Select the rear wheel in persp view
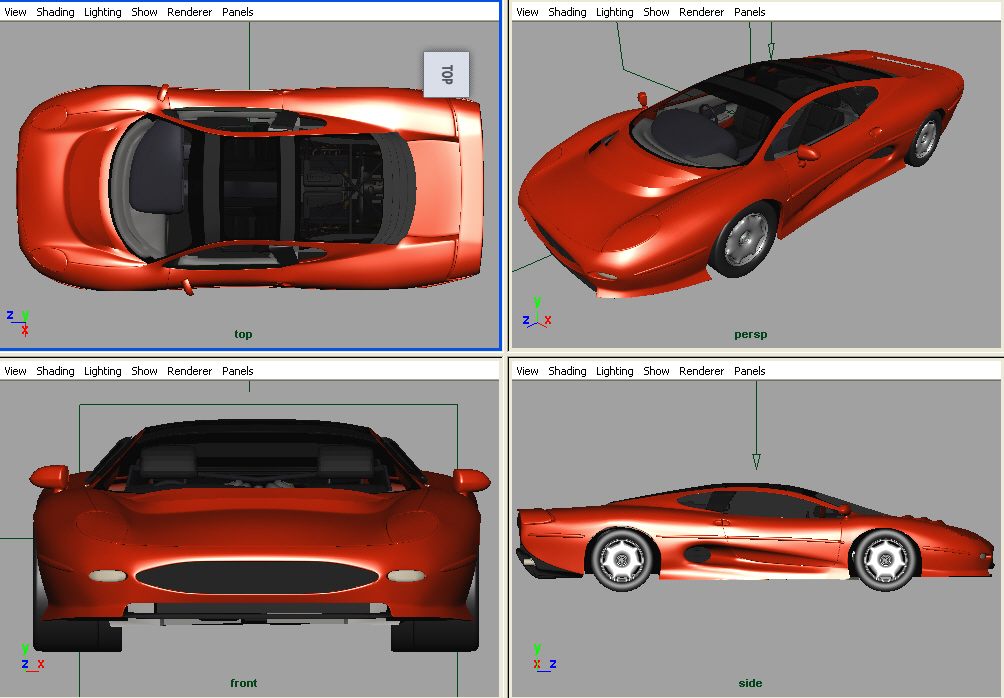 (x=925, y=139)
